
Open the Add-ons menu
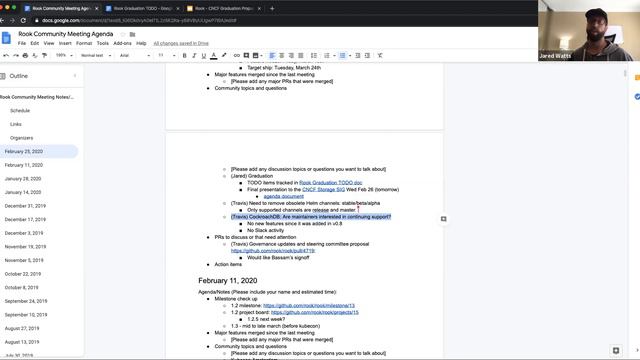122,43
